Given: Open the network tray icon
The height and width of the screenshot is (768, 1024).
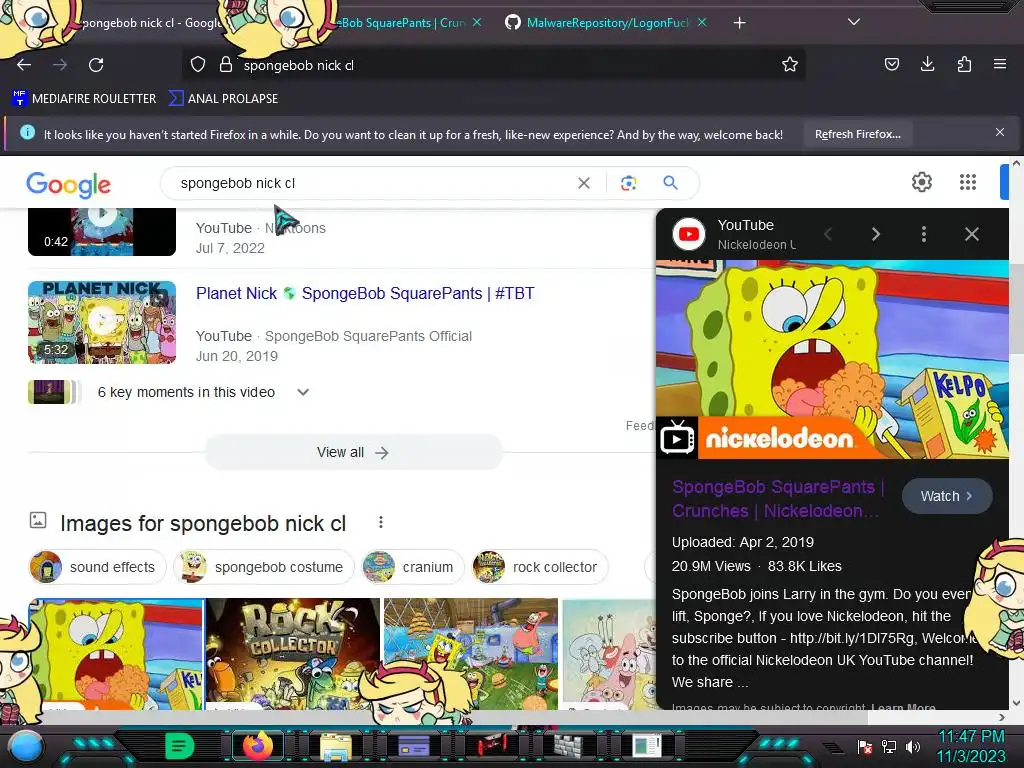Looking at the screenshot, I should (x=888, y=747).
